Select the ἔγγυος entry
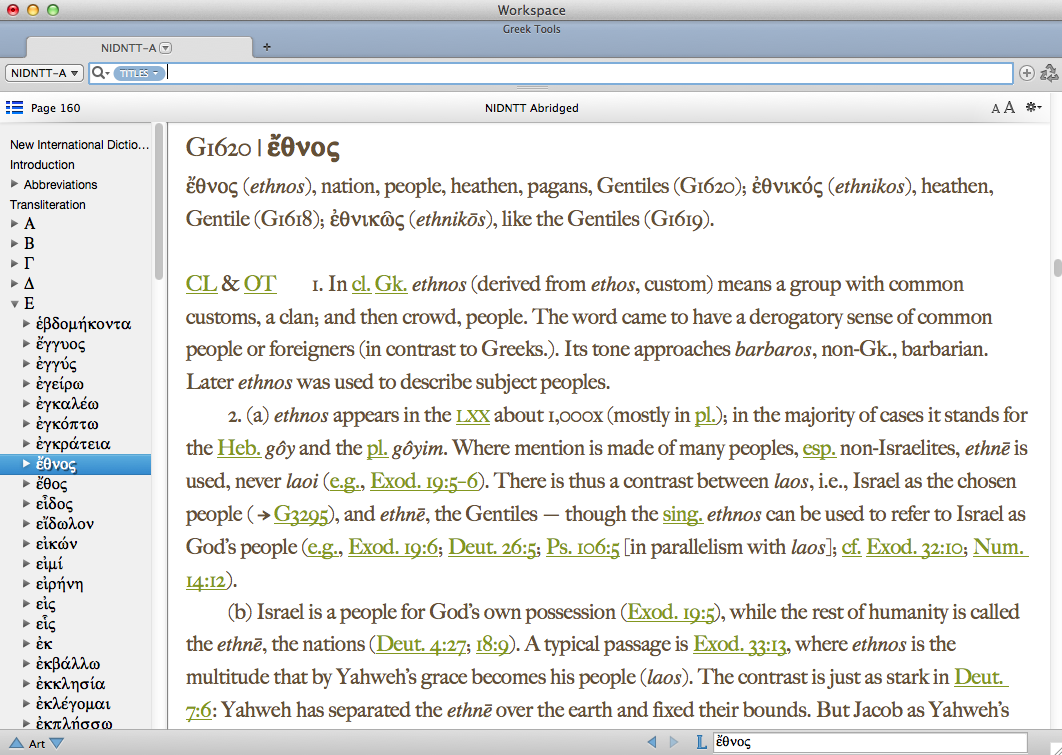 pyautogui.click(x=60, y=344)
